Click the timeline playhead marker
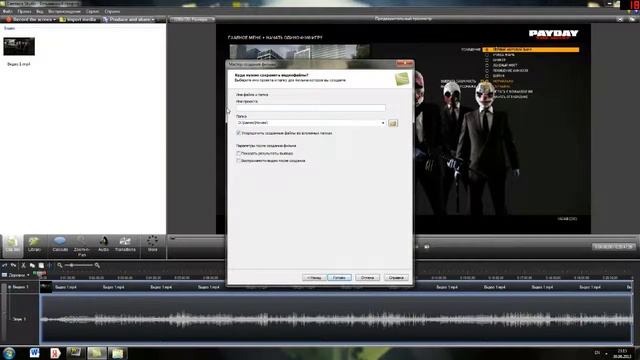 (40, 274)
